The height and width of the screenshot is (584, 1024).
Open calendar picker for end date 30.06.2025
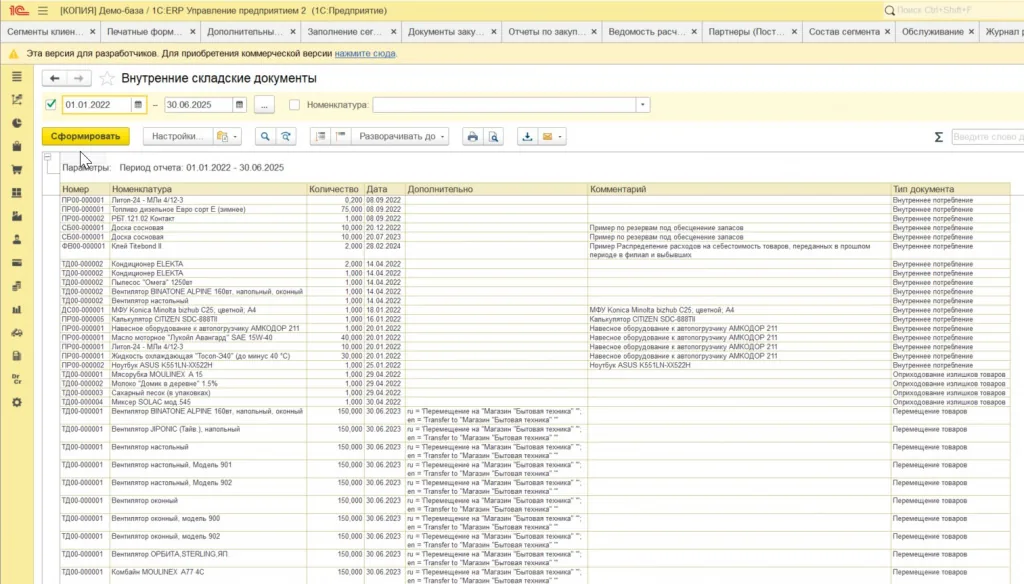pos(240,105)
